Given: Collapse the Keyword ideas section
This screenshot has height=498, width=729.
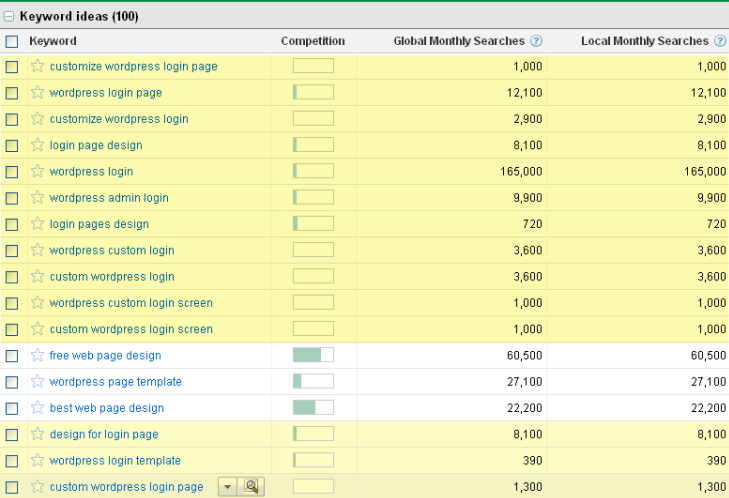Looking at the screenshot, I should point(9,17).
